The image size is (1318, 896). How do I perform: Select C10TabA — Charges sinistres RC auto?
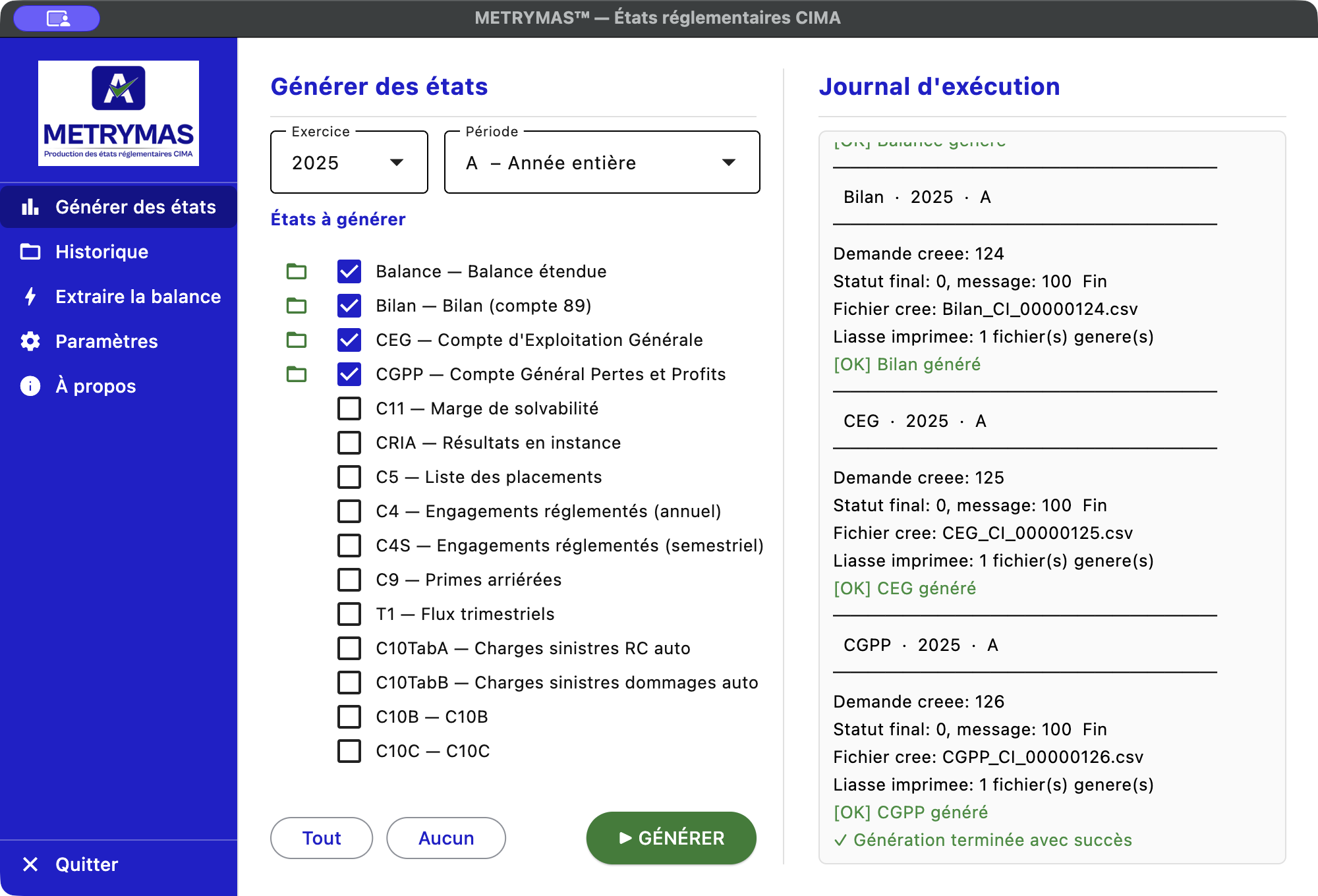point(349,648)
